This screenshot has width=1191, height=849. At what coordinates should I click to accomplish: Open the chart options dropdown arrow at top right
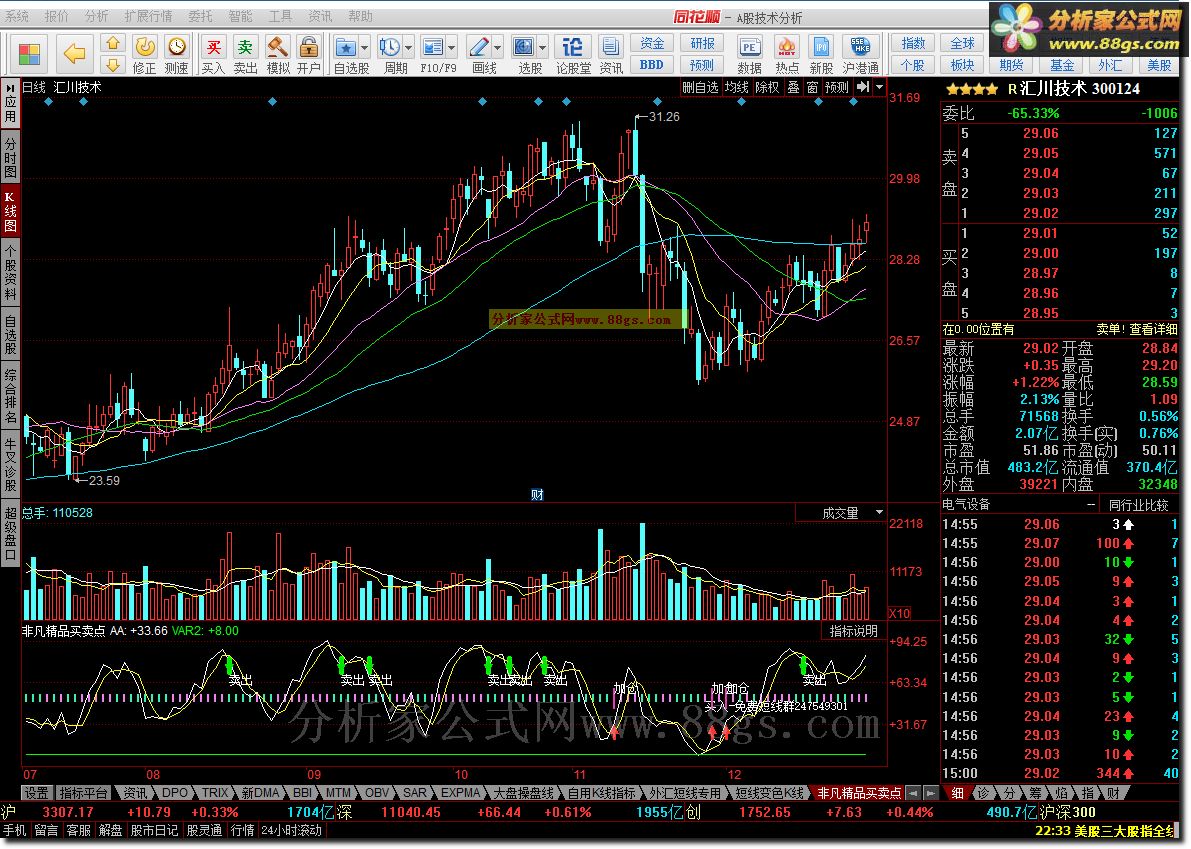[880, 87]
